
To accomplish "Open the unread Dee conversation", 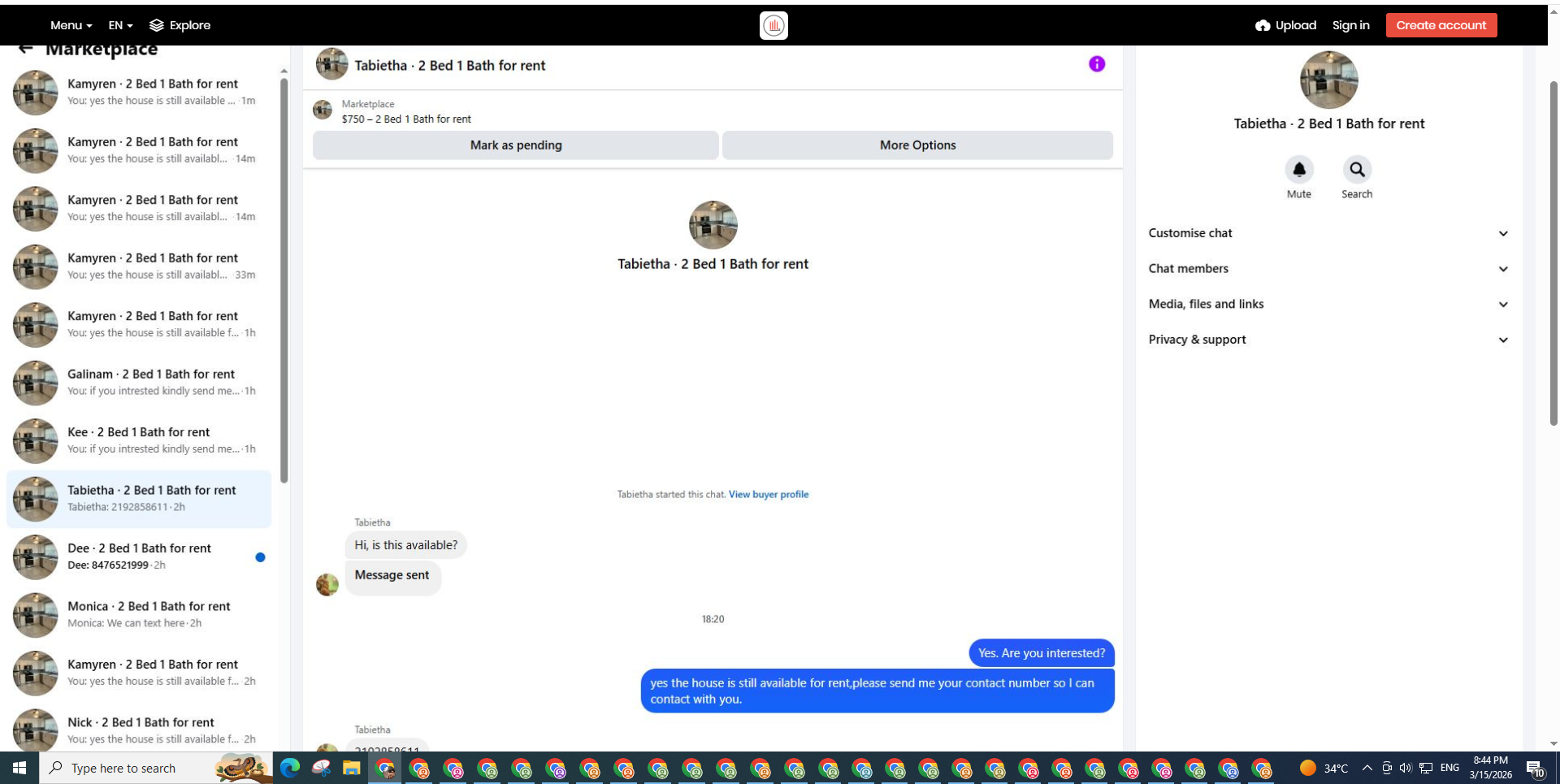I will click(139, 557).
